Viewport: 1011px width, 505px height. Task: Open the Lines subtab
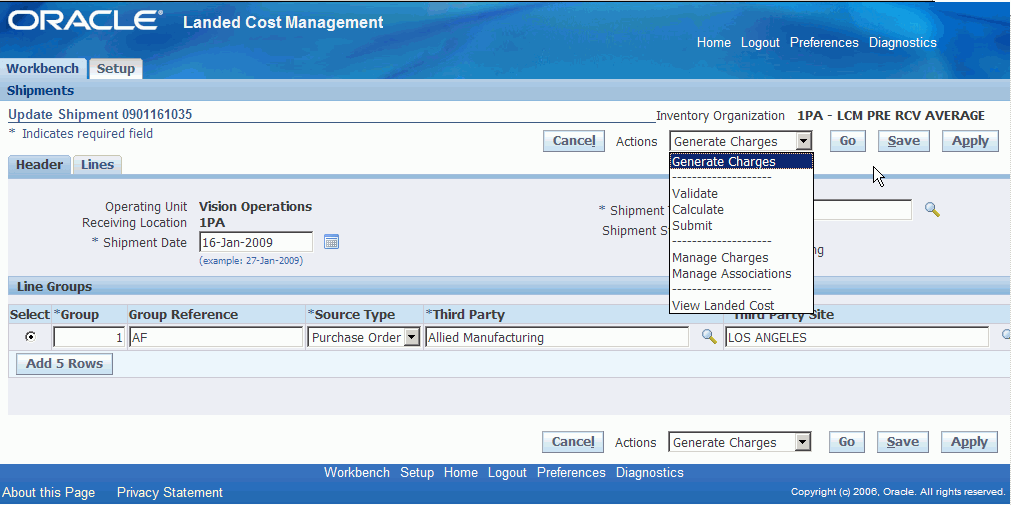97,164
